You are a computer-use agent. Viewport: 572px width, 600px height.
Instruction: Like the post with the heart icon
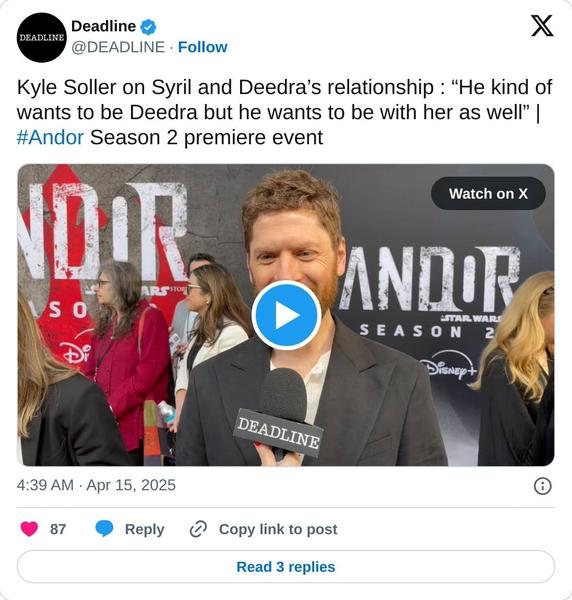point(29,529)
